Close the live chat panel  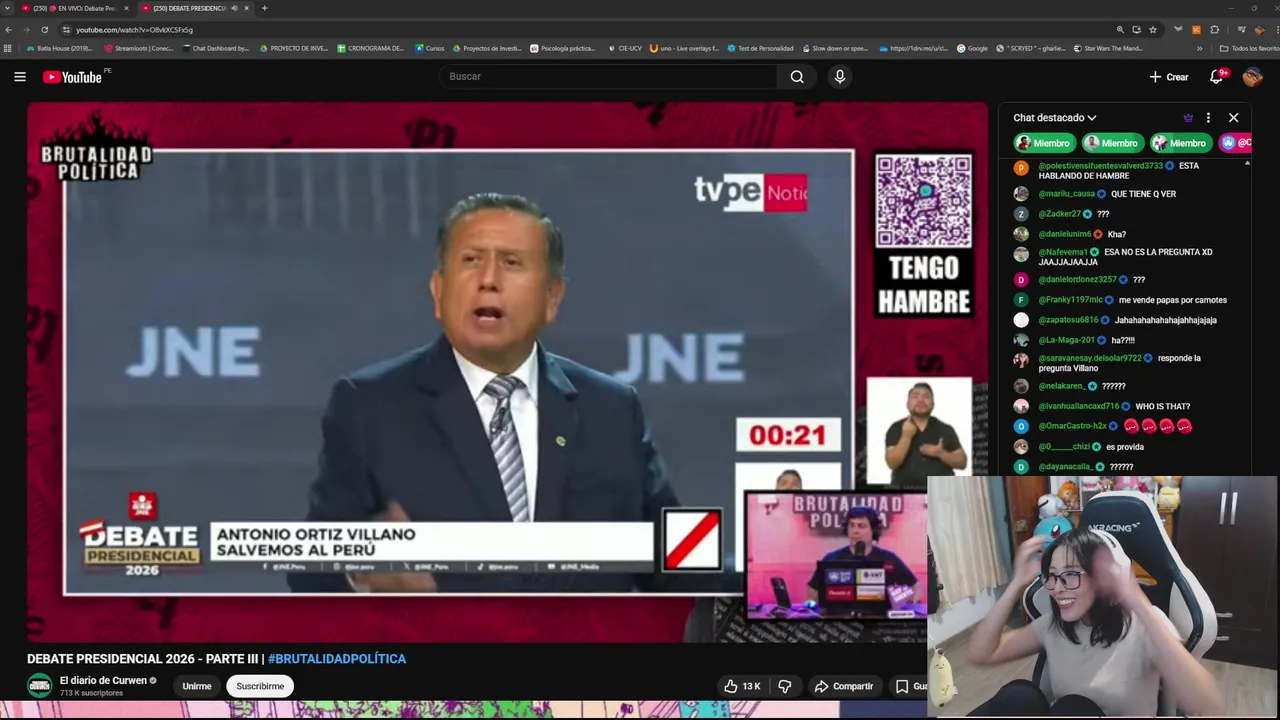point(1234,118)
